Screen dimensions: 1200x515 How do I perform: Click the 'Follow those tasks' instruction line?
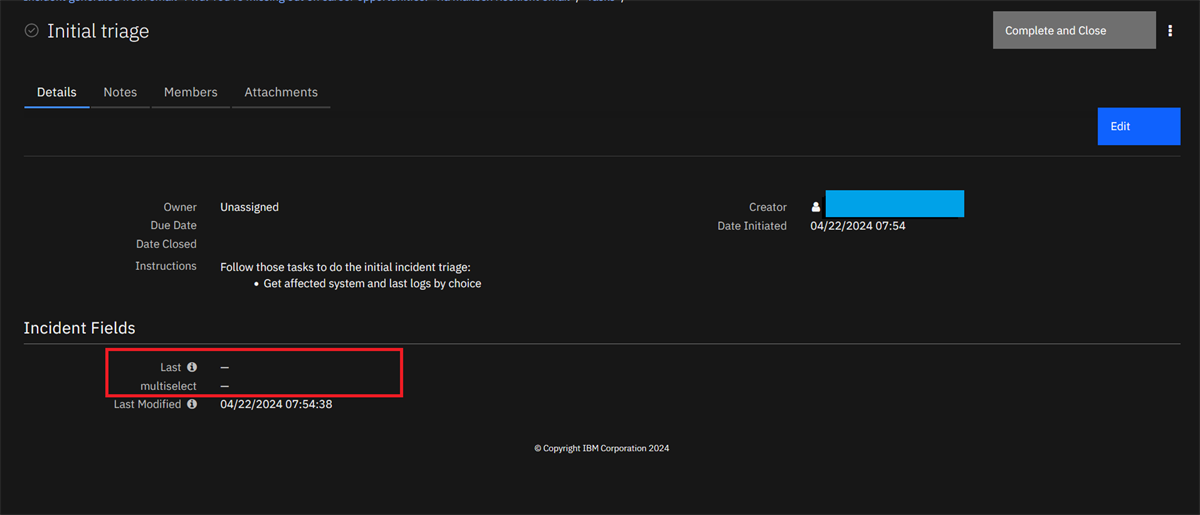click(345, 267)
